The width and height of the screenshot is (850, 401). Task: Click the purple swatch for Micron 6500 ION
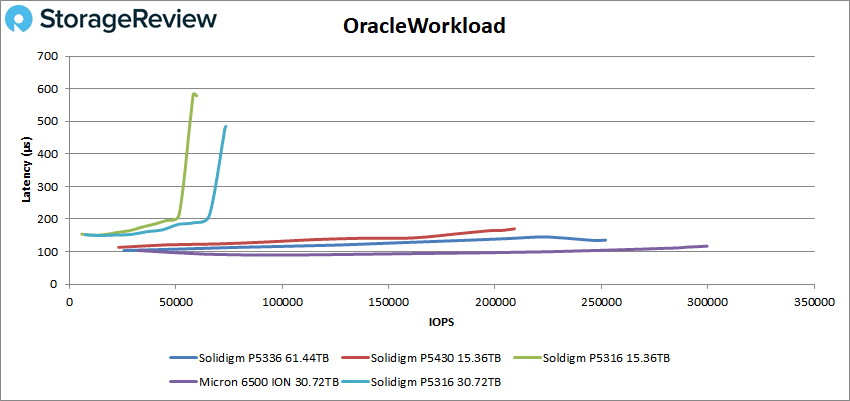(183, 382)
